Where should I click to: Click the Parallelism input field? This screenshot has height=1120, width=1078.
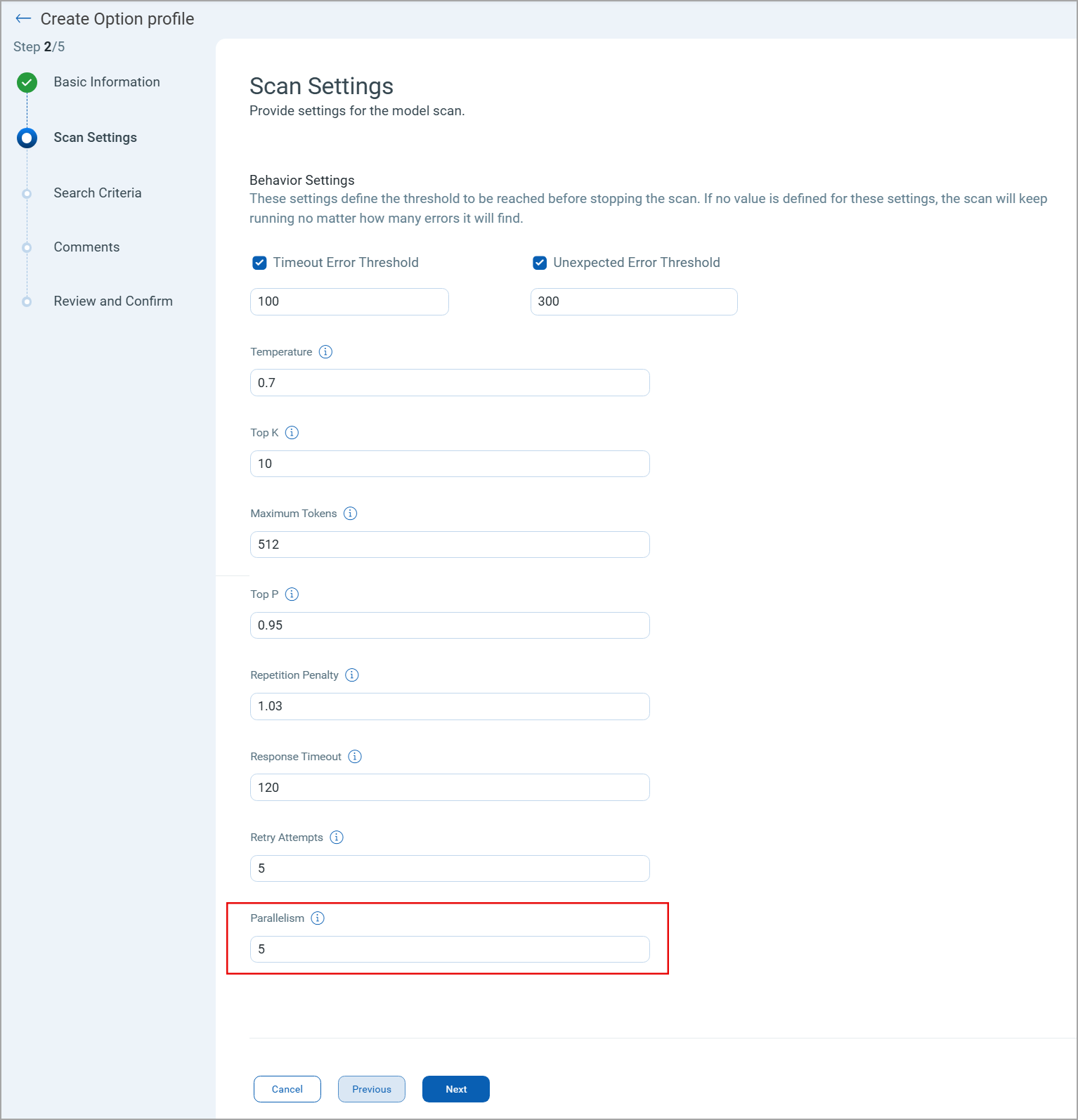point(450,949)
